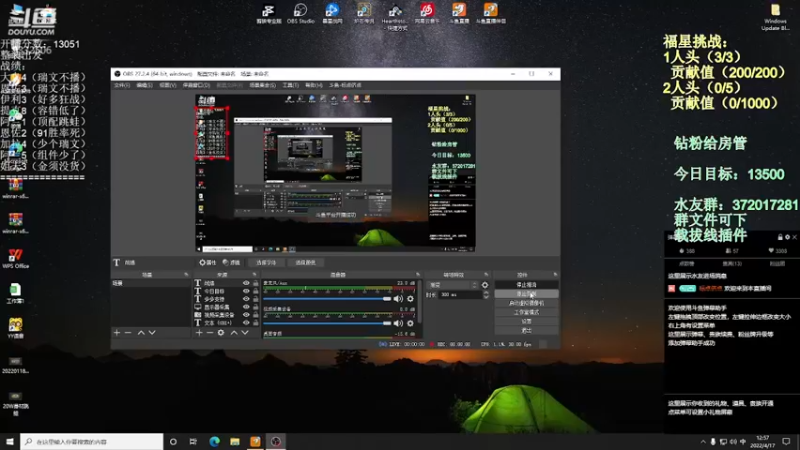Click the recording button in controls
800x450 pixels.
click(x=526, y=294)
